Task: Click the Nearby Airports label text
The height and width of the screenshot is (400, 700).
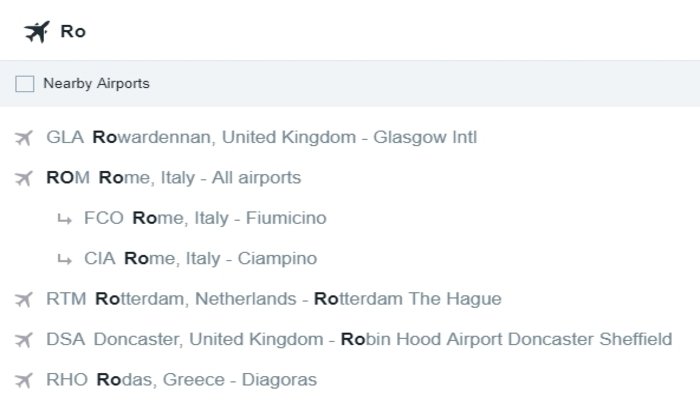Action: tap(96, 83)
